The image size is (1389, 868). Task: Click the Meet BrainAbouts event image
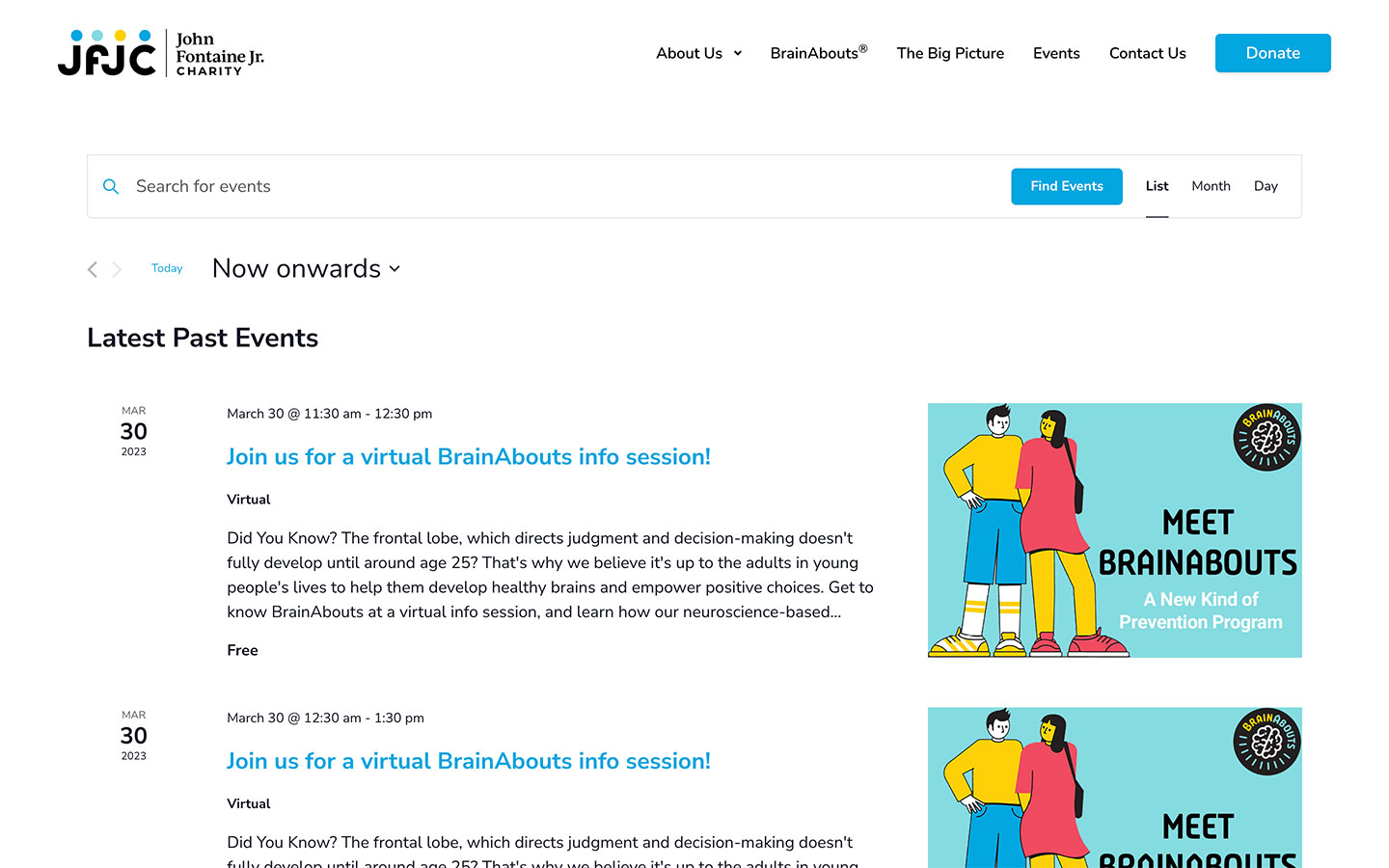pyautogui.click(x=1114, y=530)
